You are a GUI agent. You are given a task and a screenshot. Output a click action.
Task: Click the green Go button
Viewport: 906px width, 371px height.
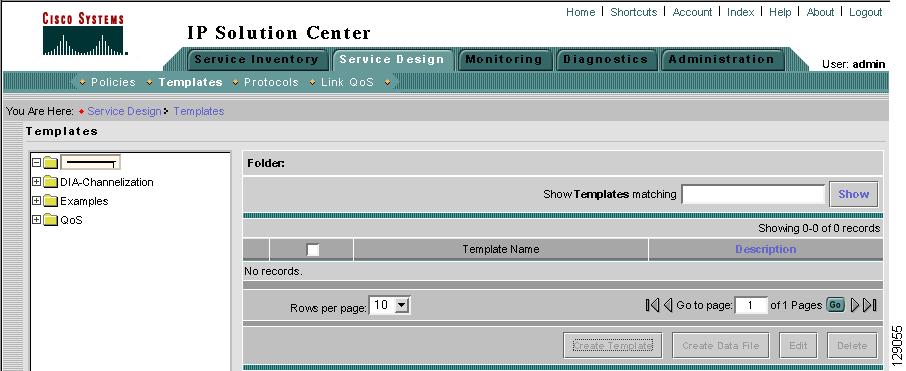835,305
